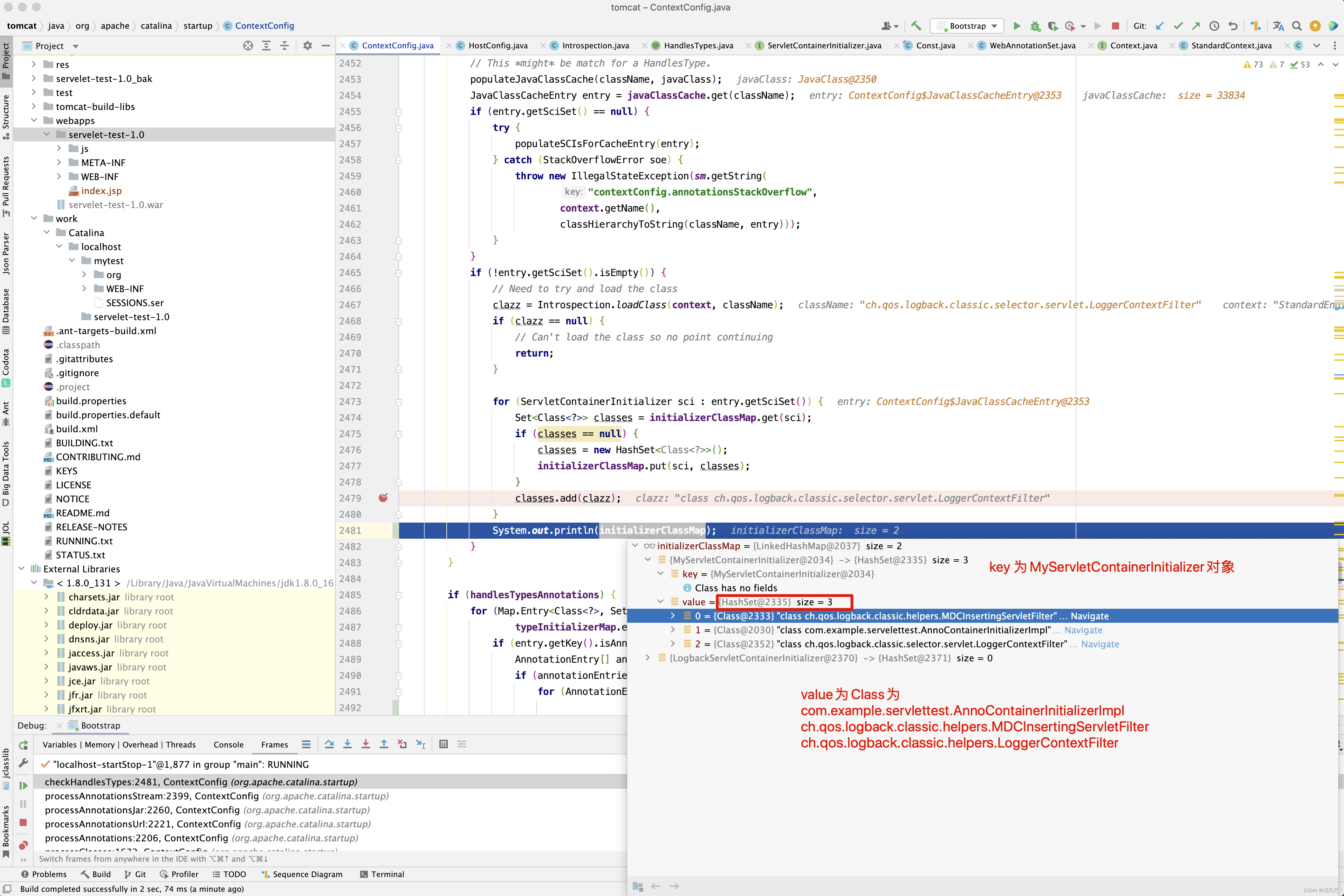
Task: Collapse the webapps folder in Project tree
Action: (x=34, y=120)
